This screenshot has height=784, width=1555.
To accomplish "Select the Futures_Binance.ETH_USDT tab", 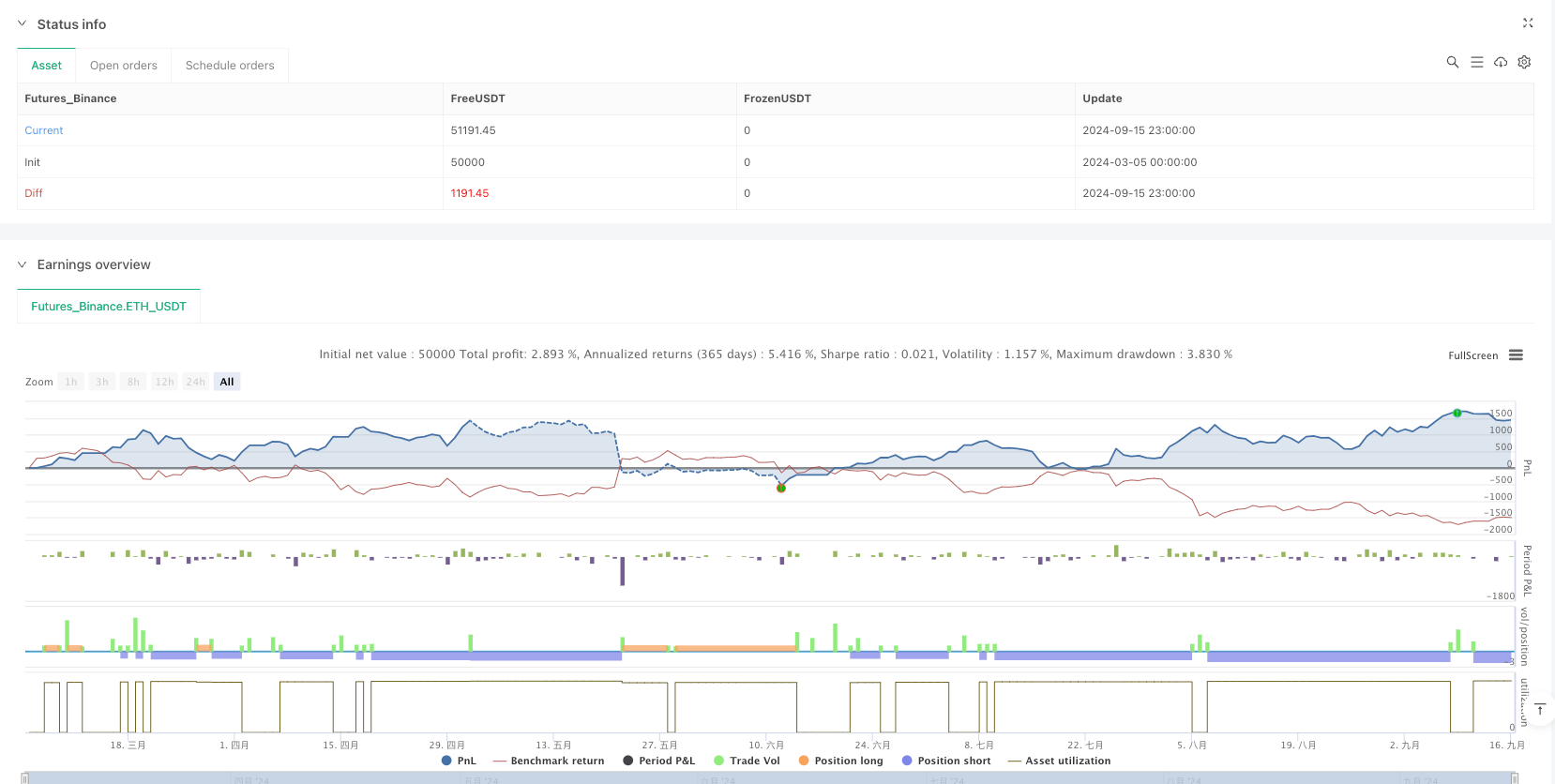I will pos(109,307).
